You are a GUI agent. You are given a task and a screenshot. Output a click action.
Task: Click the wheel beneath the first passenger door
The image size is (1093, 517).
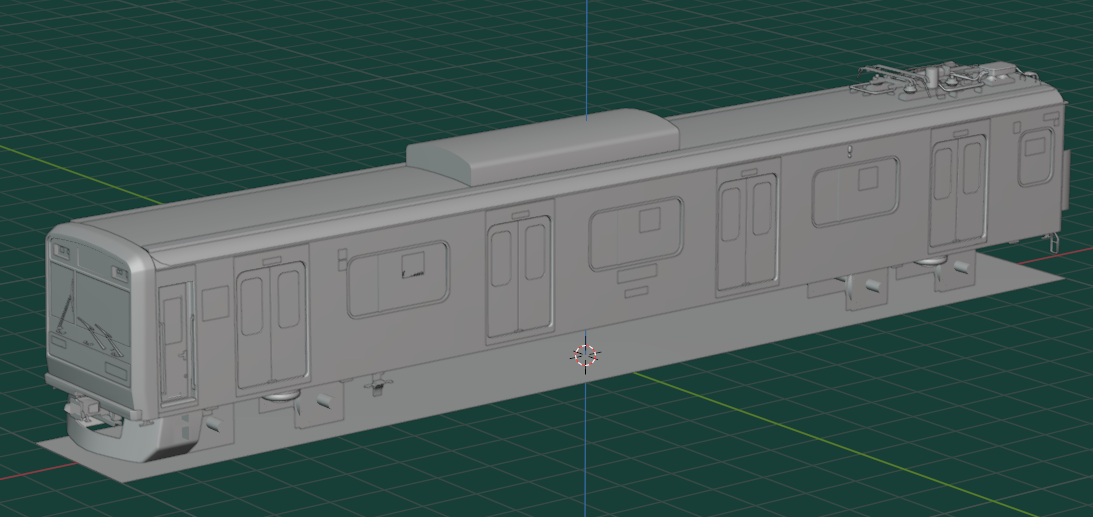point(278,396)
